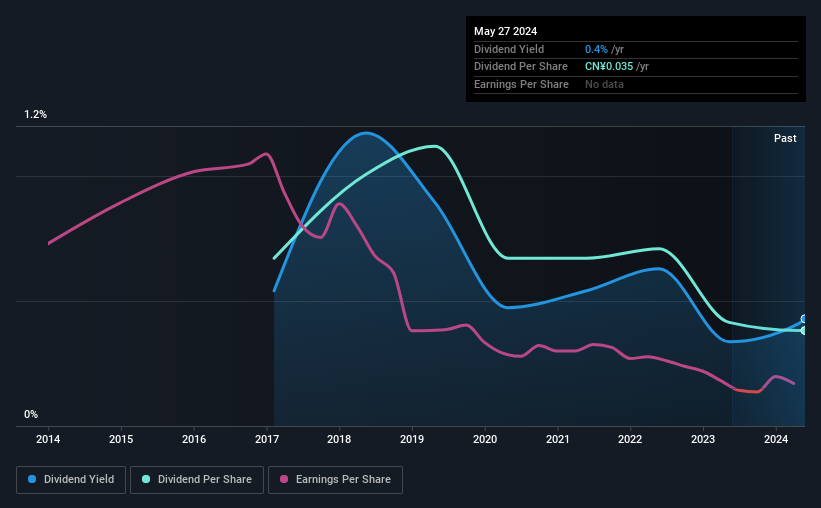Click the 1.2% y-axis label
Viewport: 821px width, 508px height.
(35, 115)
